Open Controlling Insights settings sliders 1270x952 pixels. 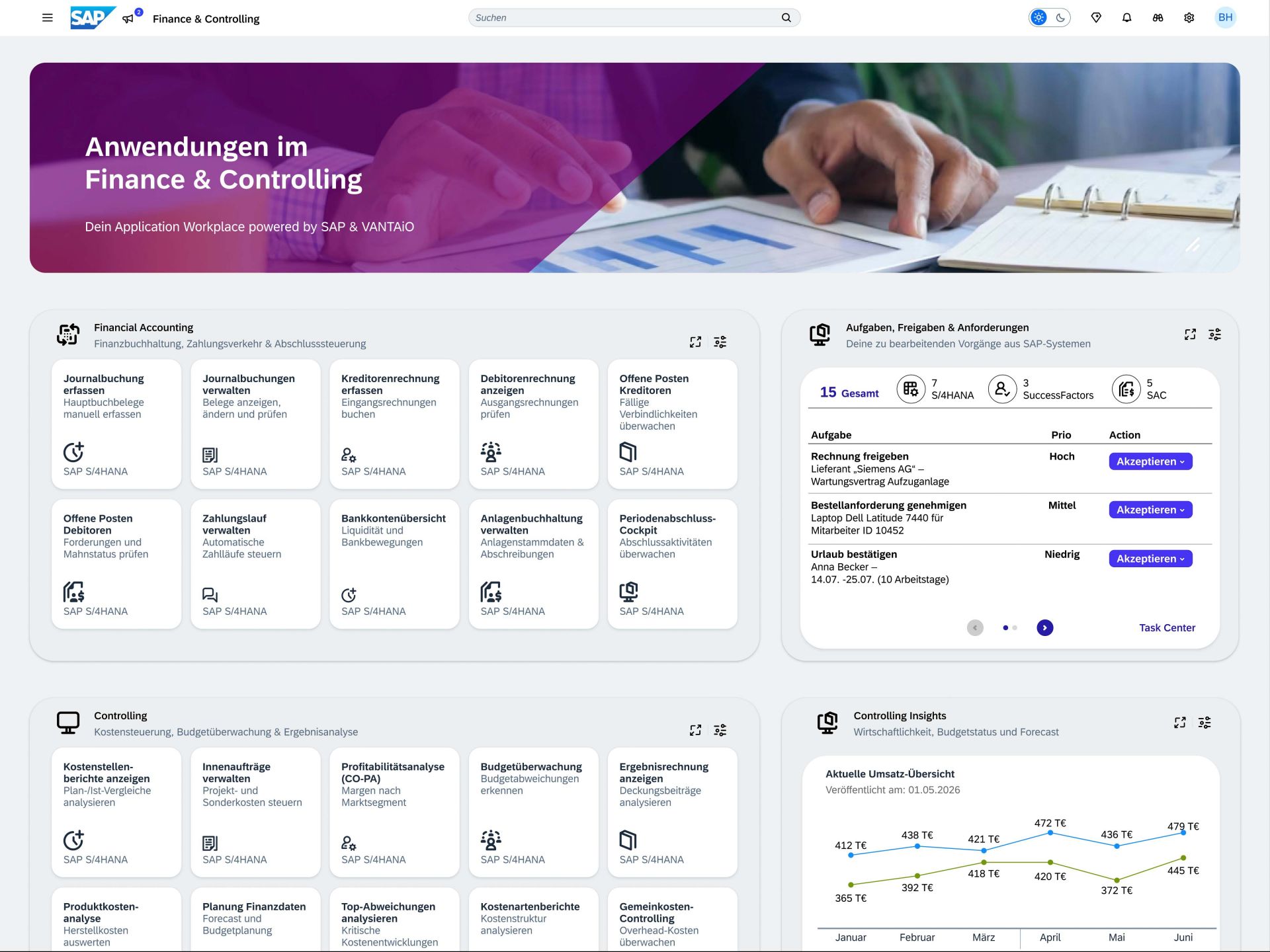pos(1205,723)
